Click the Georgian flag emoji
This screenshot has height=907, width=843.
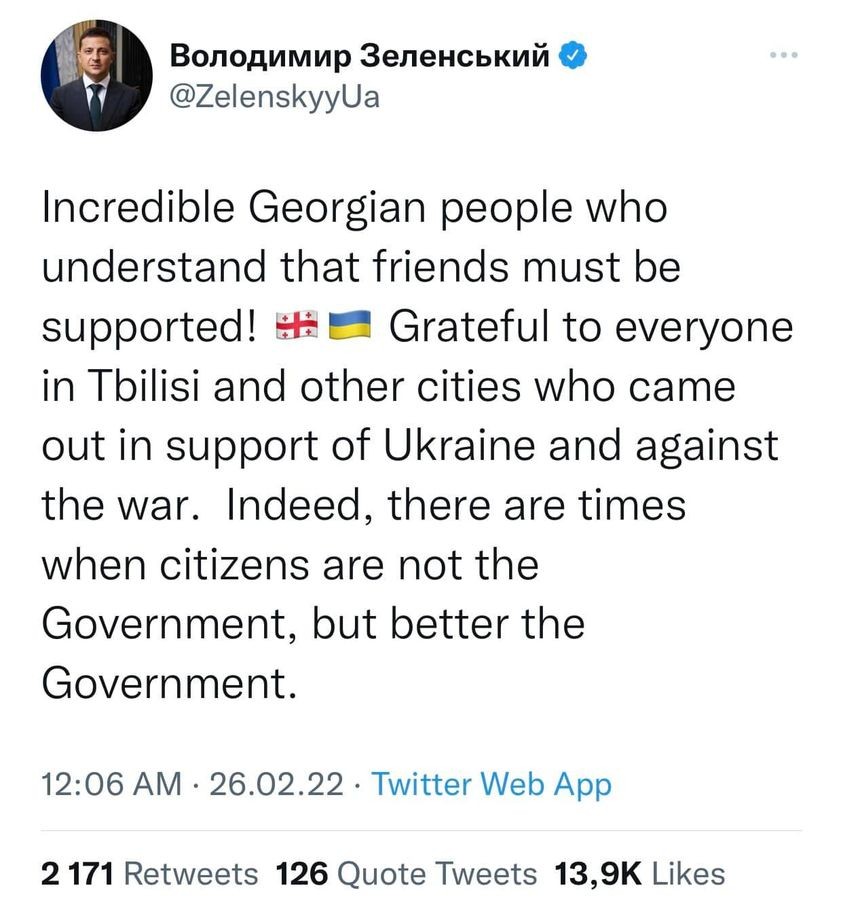[295, 326]
